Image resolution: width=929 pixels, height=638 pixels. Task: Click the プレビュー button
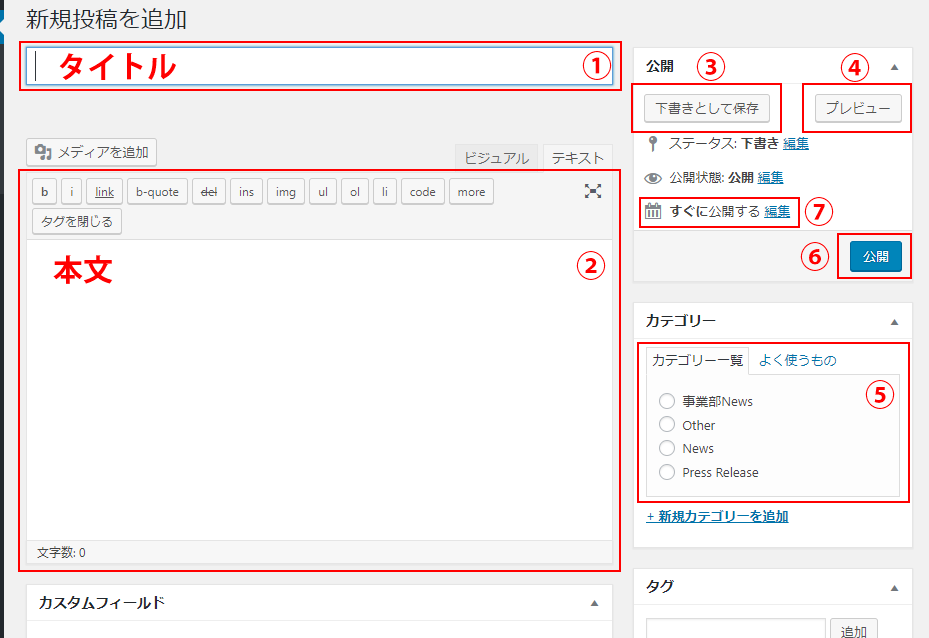point(858,108)
